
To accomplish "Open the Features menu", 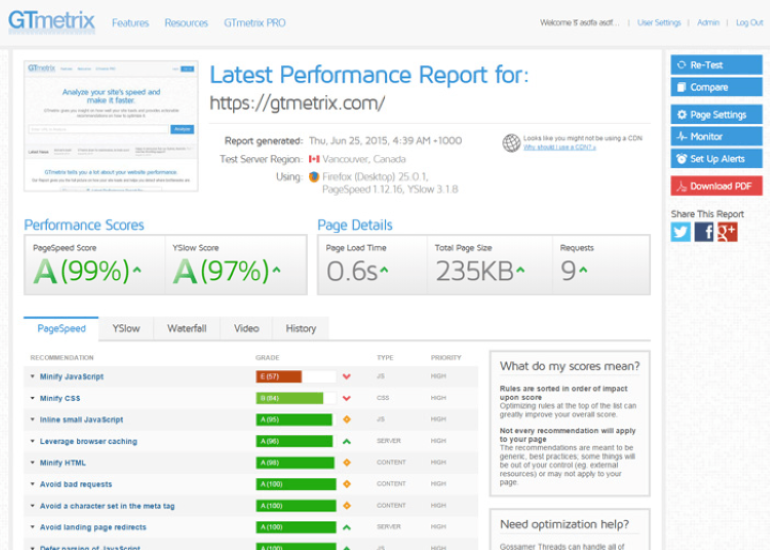I will [130, 23].
